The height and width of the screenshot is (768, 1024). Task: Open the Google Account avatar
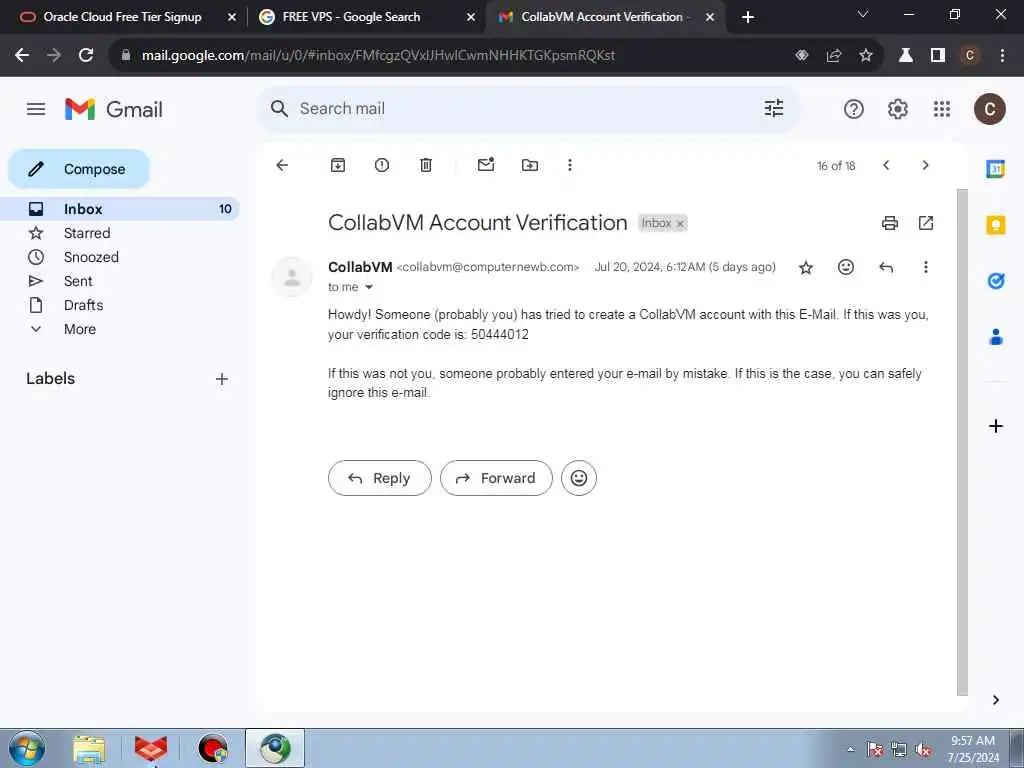990,109
